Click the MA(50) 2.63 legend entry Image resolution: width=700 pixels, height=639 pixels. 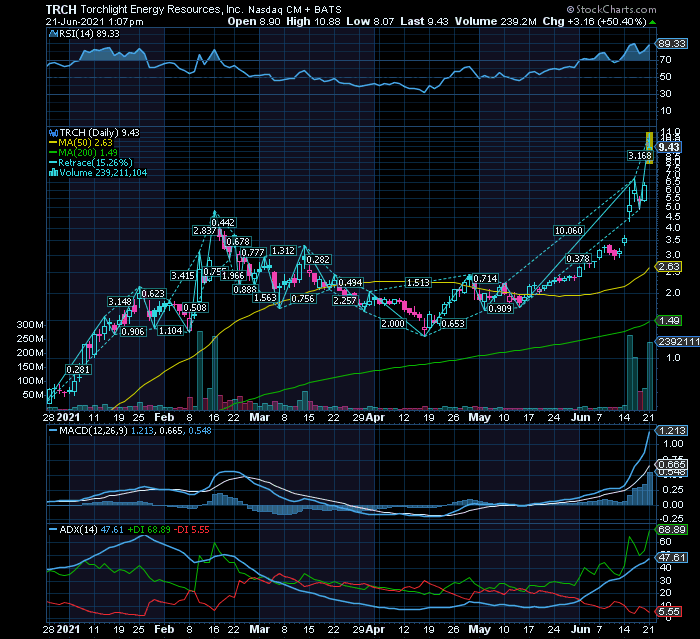(85, 142)
